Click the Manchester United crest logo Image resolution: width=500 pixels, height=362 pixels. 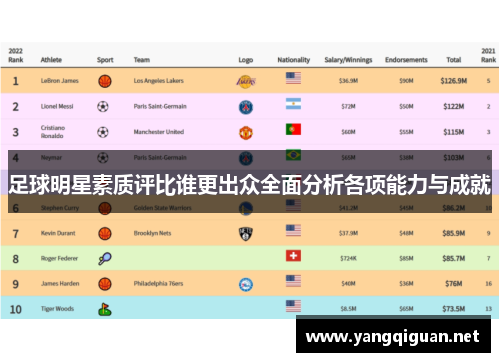pyautogui.click(x=246, y=133)
